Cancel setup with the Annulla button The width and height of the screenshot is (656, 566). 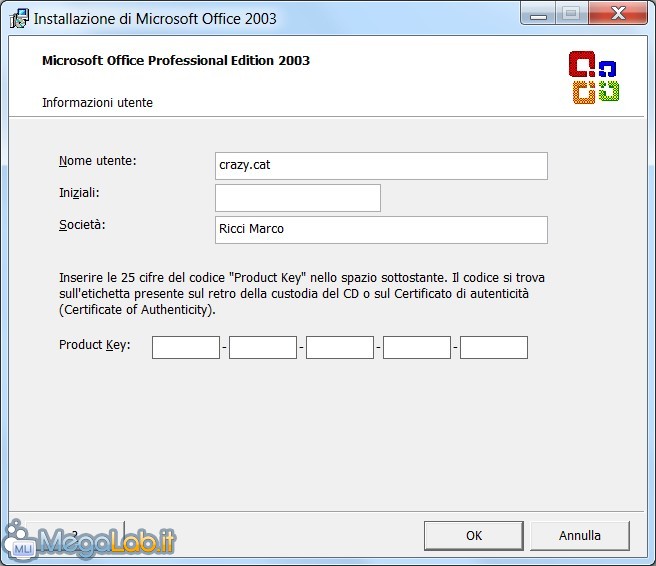click(x=580, y=535)
